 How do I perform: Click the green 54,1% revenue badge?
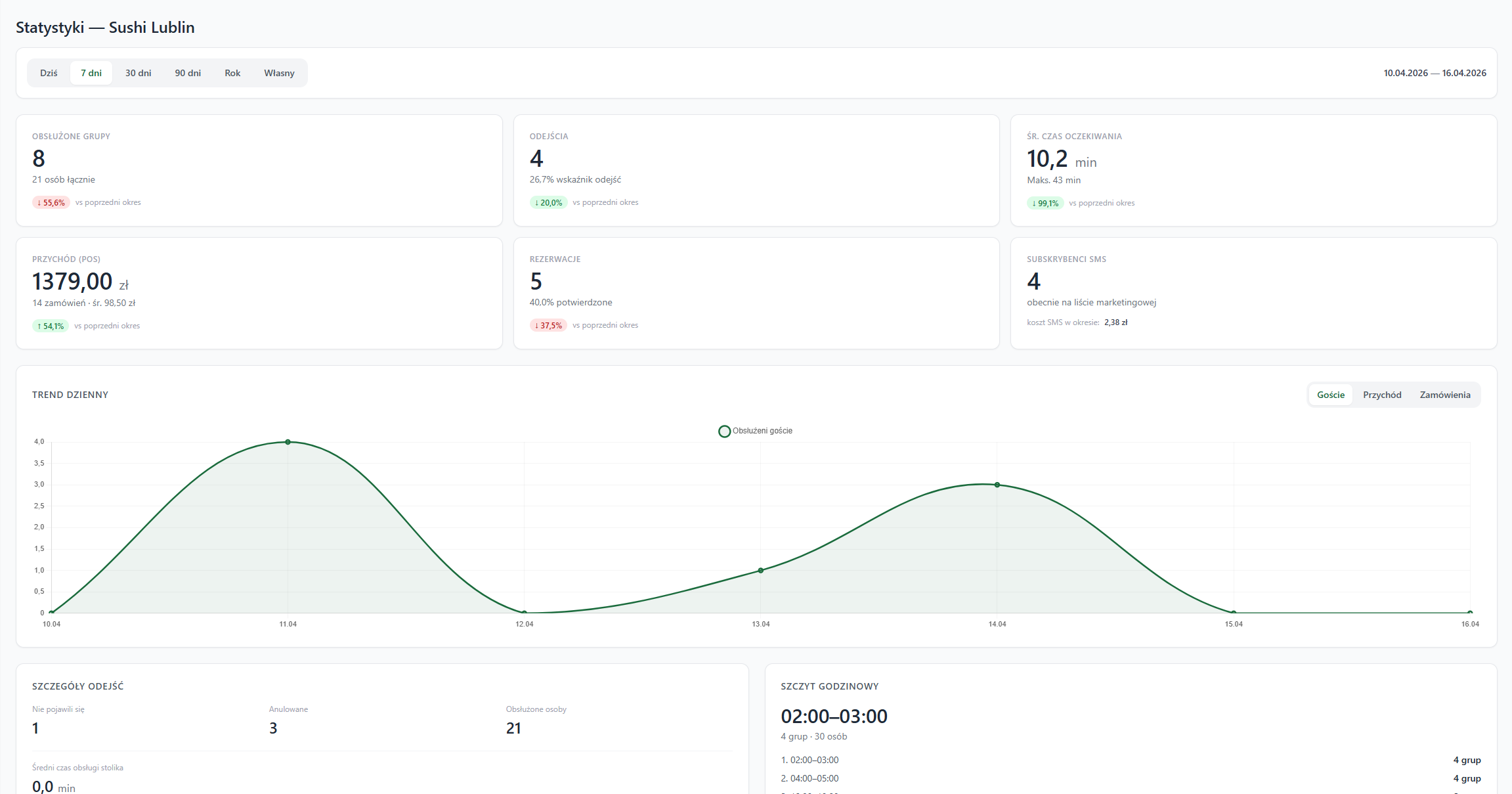51,326
